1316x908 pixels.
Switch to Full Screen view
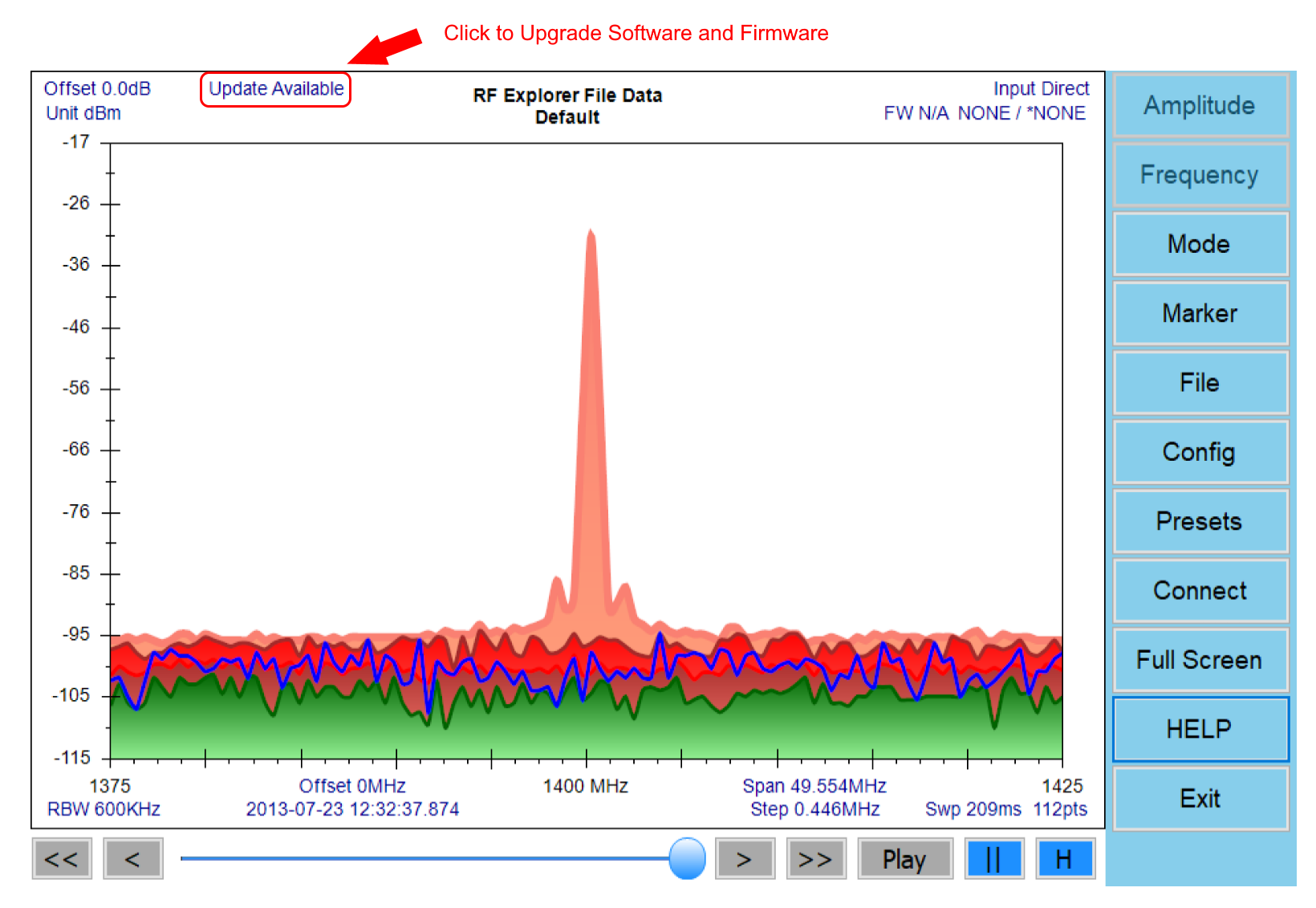click(1200, 660)
